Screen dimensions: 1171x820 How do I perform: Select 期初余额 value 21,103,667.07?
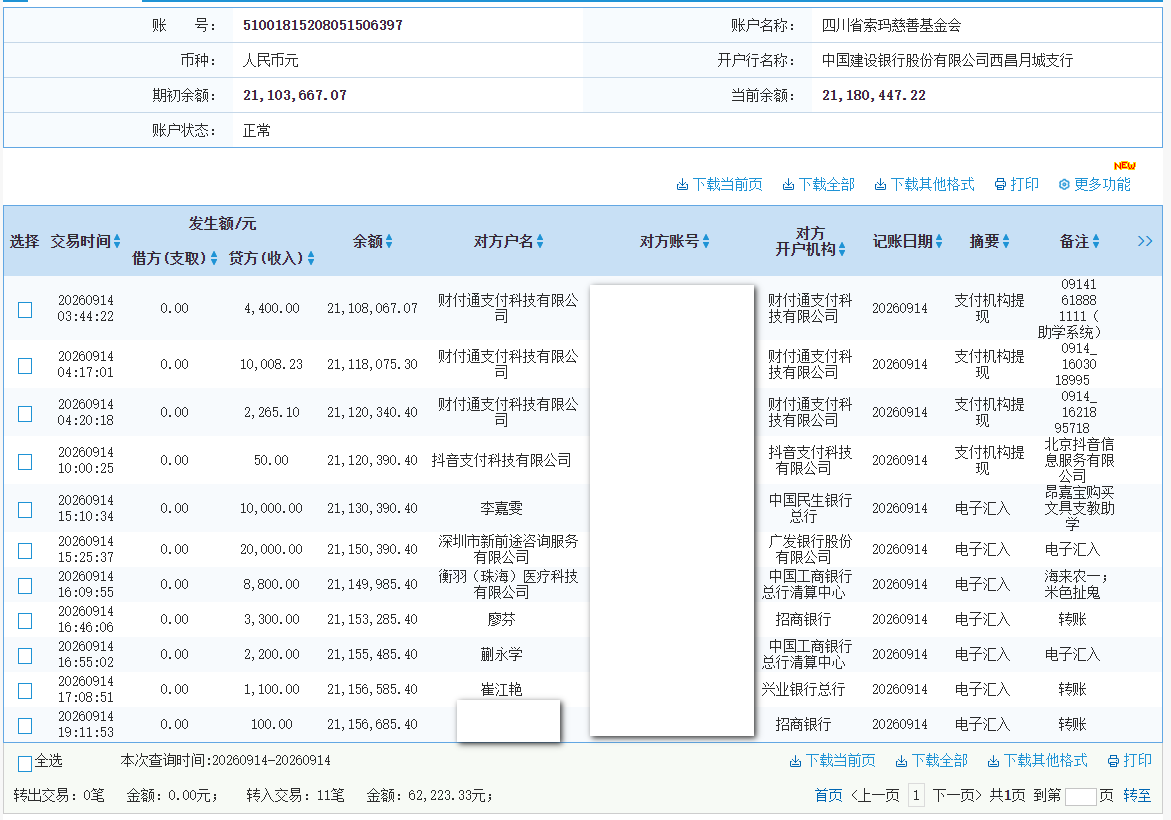pos(295,96)
